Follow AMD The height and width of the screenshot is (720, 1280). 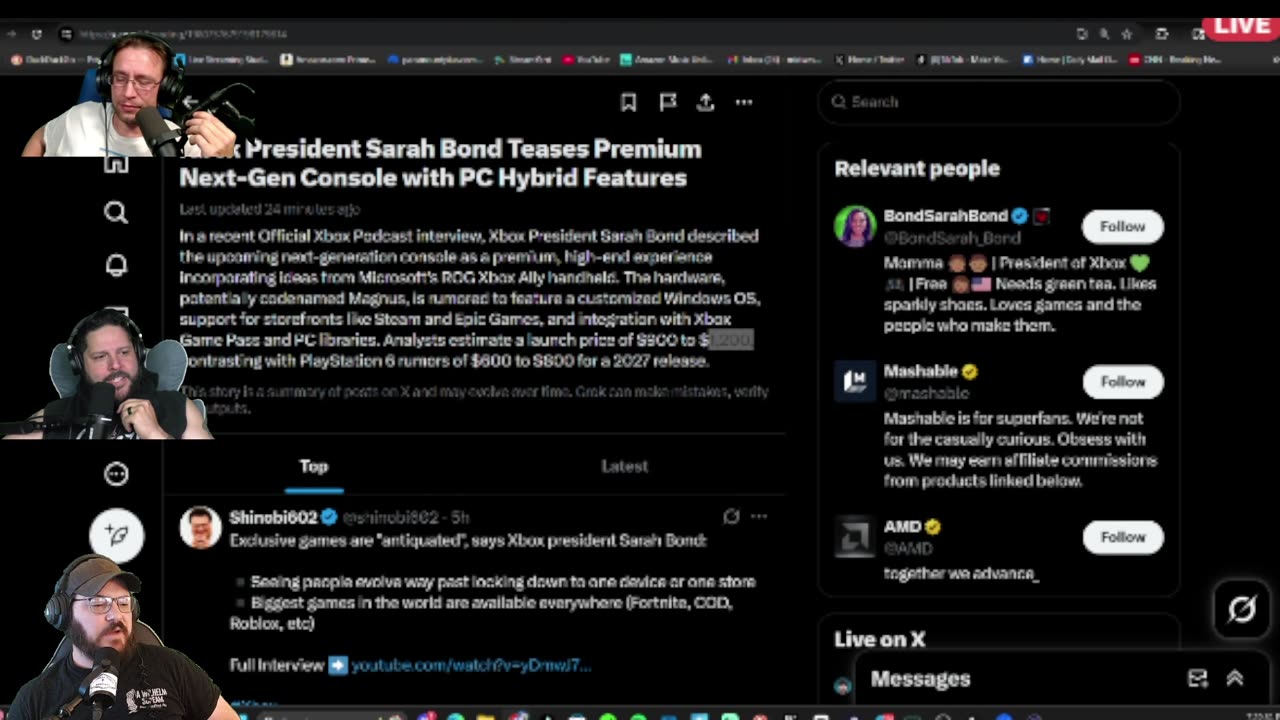click(1122, 537)
